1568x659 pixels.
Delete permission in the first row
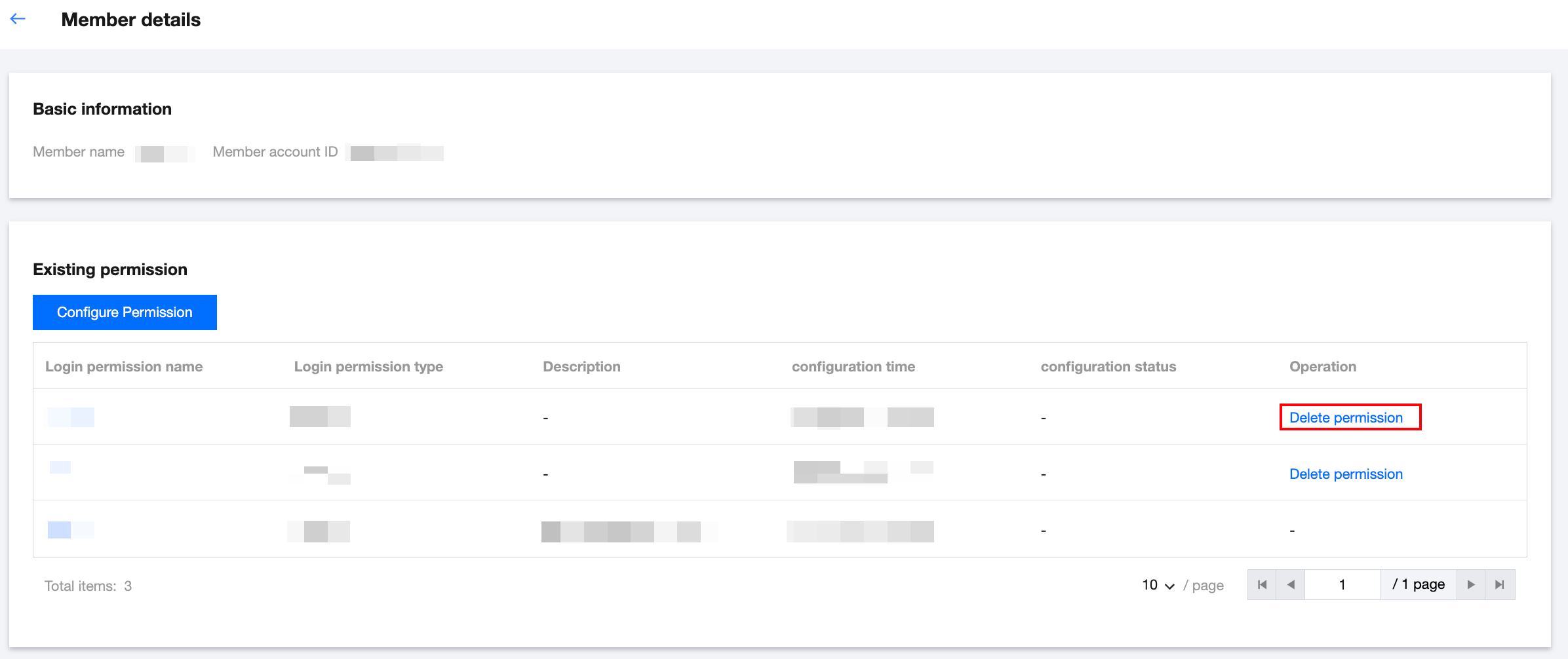[1346, 418]
